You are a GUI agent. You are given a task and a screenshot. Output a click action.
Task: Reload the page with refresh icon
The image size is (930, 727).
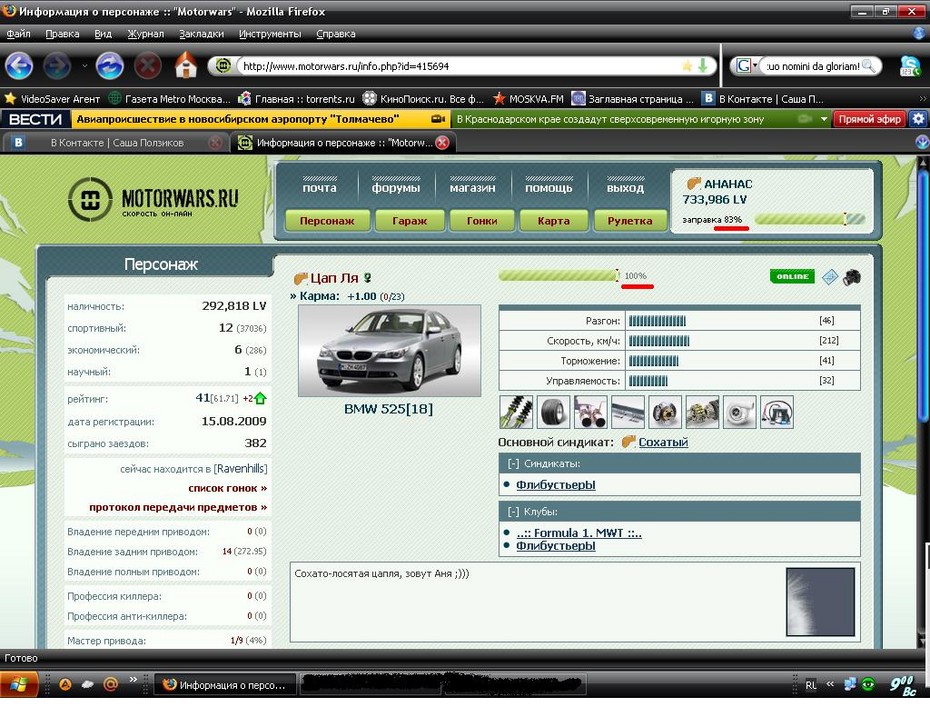[x=110, y=65]
